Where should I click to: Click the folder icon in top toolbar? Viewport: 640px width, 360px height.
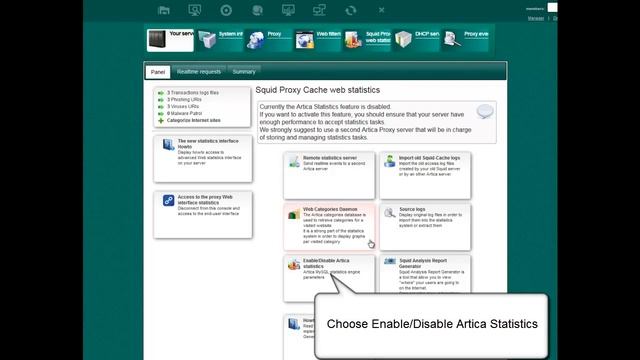(x=164, y=10)
